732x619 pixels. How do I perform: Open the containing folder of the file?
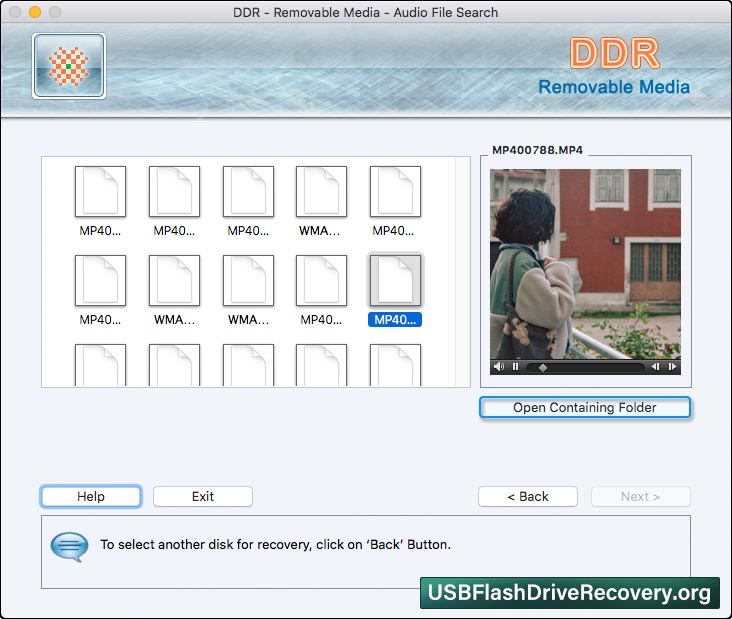pos(584,408)
